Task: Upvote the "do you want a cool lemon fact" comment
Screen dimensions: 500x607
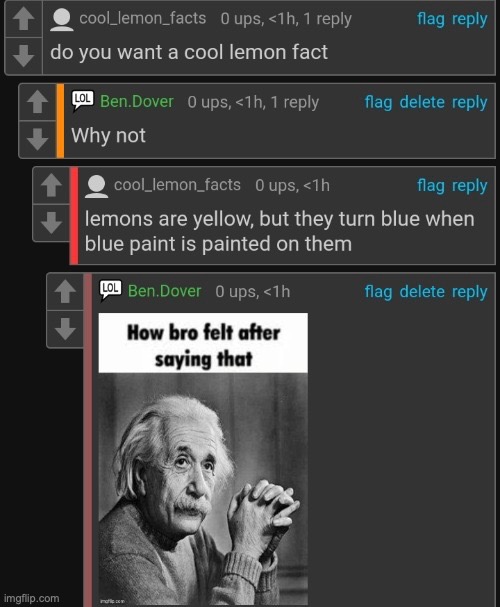Action: tap(24, 19)
